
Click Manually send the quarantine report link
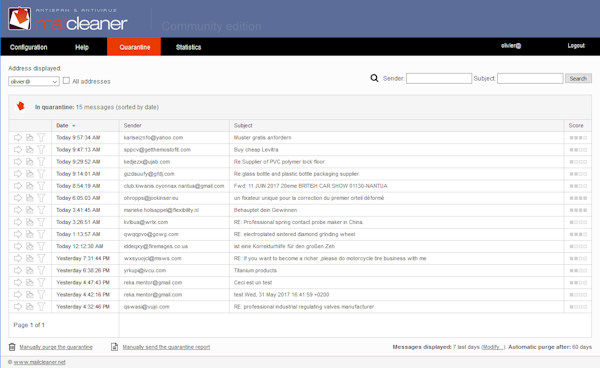coord(166,347)
